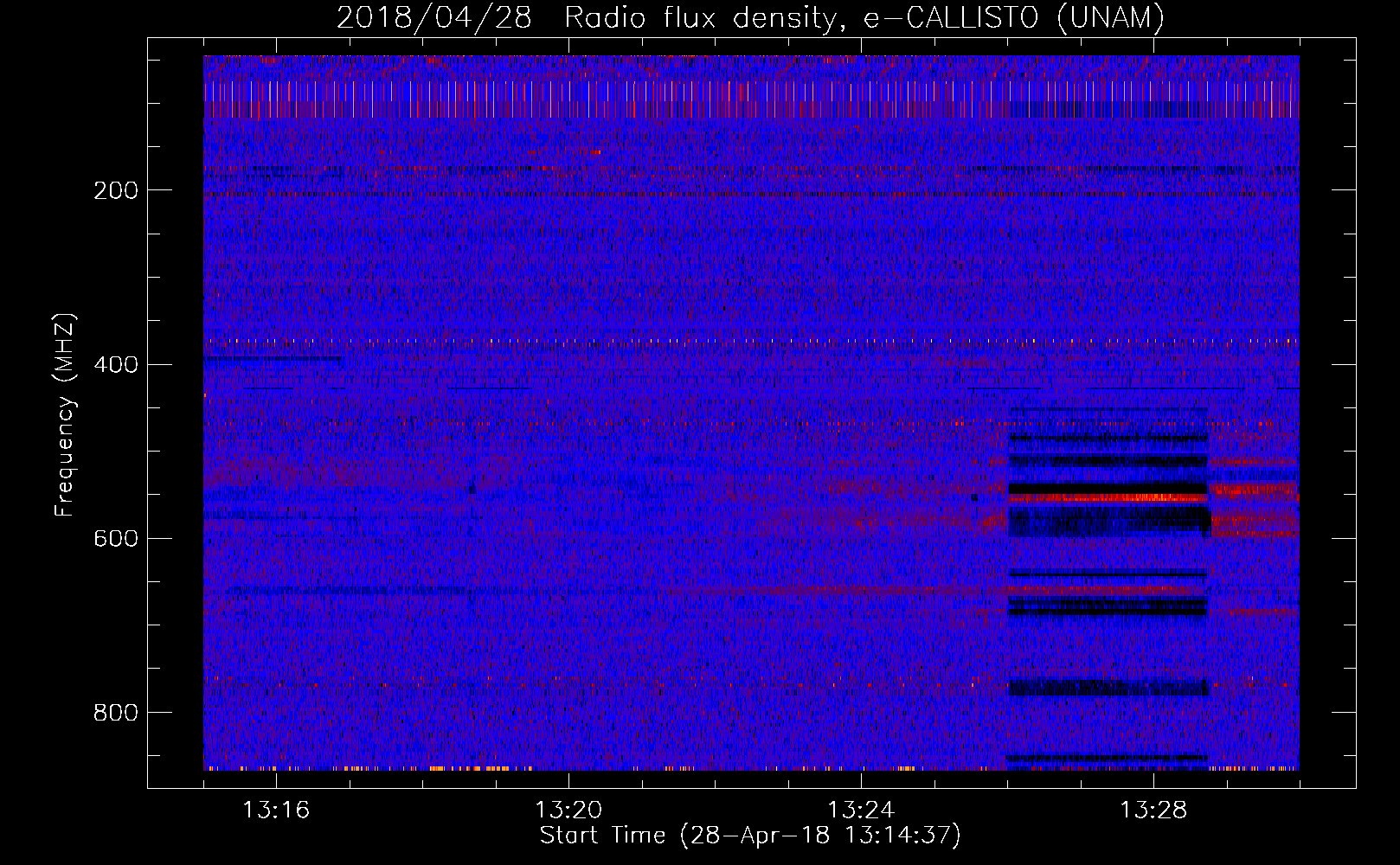Click the dark band near 780 MHz
Screen dimensions: 1400x865
1108,688
